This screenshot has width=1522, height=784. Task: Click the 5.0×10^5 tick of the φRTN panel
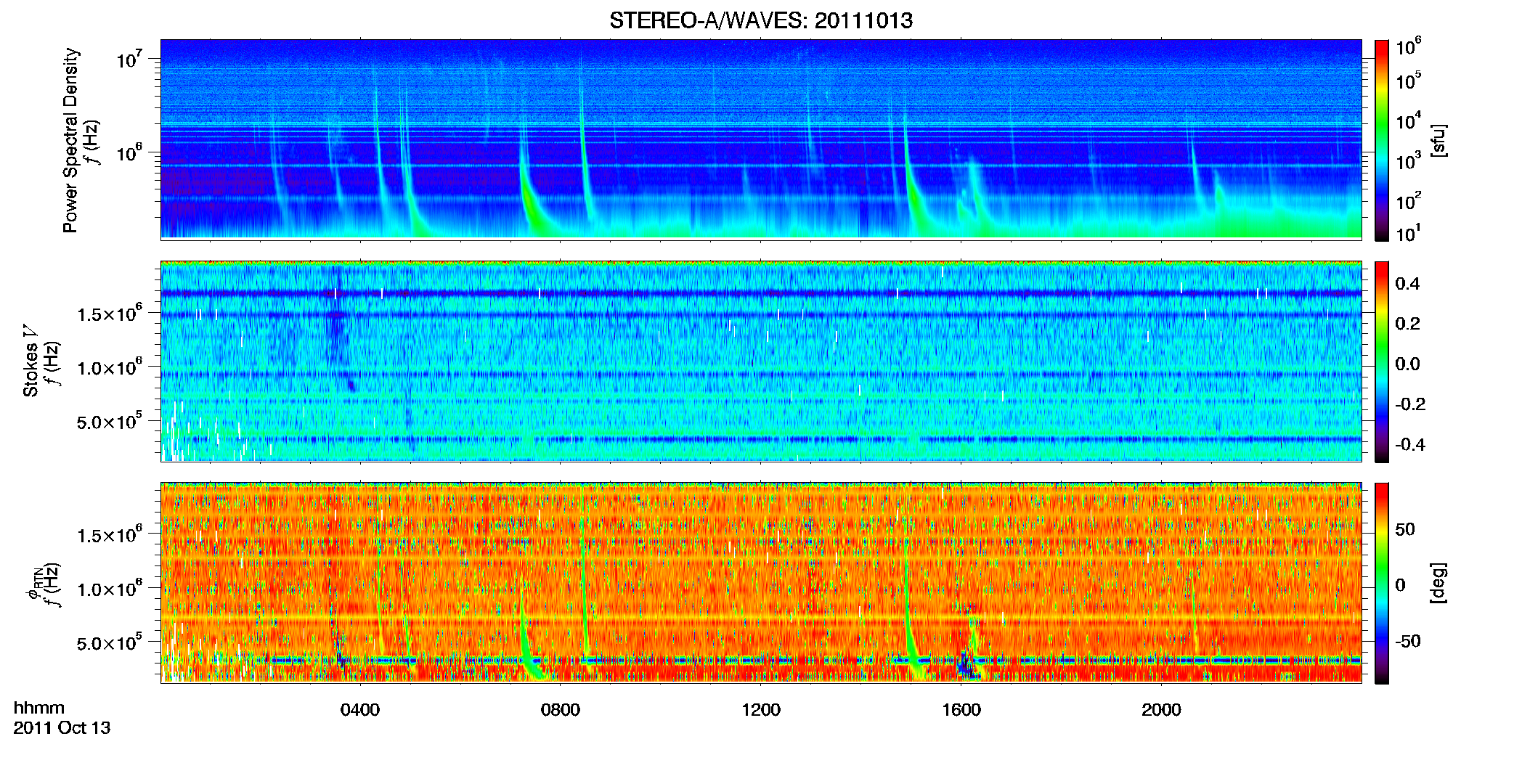tap(110, 643)
